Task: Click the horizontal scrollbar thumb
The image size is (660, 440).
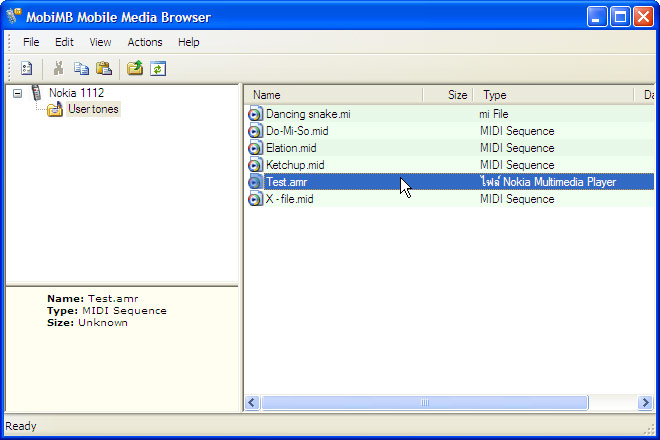Action: coord(424,403)
